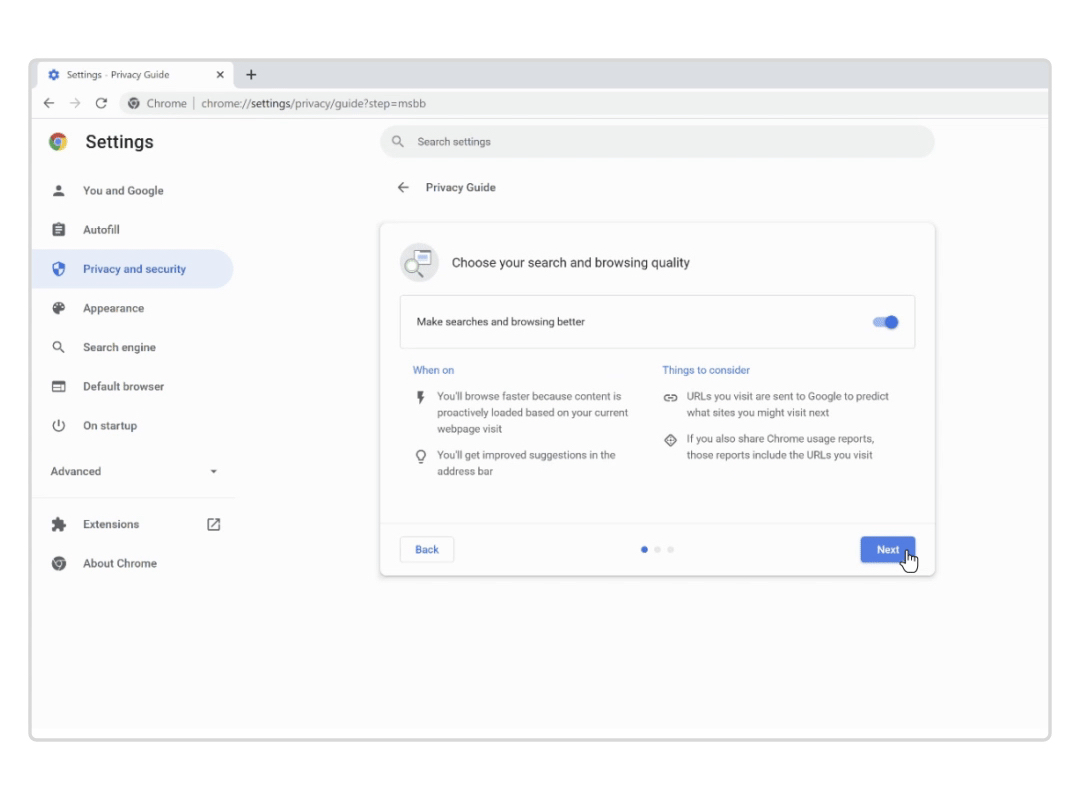Disable Make searches and browsing better

click(884, 322)
